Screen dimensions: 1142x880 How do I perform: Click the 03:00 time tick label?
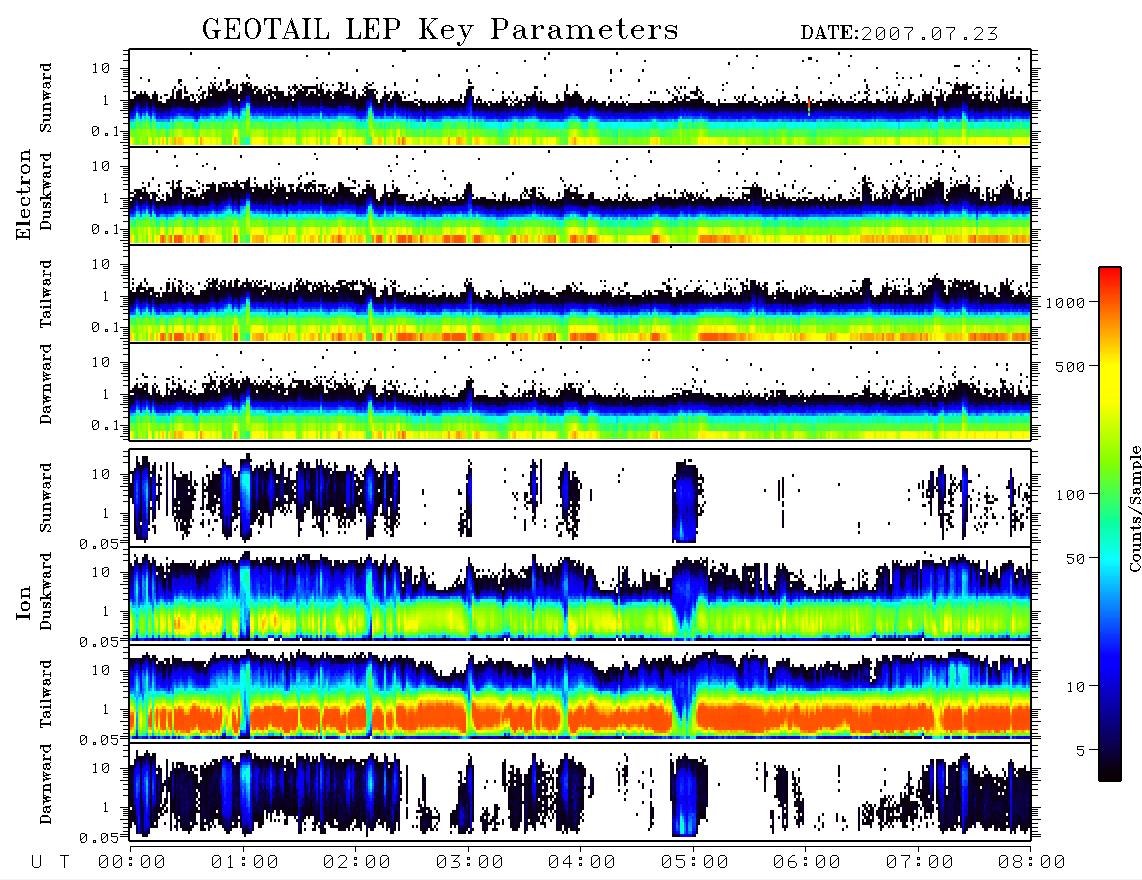pos(470,863)
